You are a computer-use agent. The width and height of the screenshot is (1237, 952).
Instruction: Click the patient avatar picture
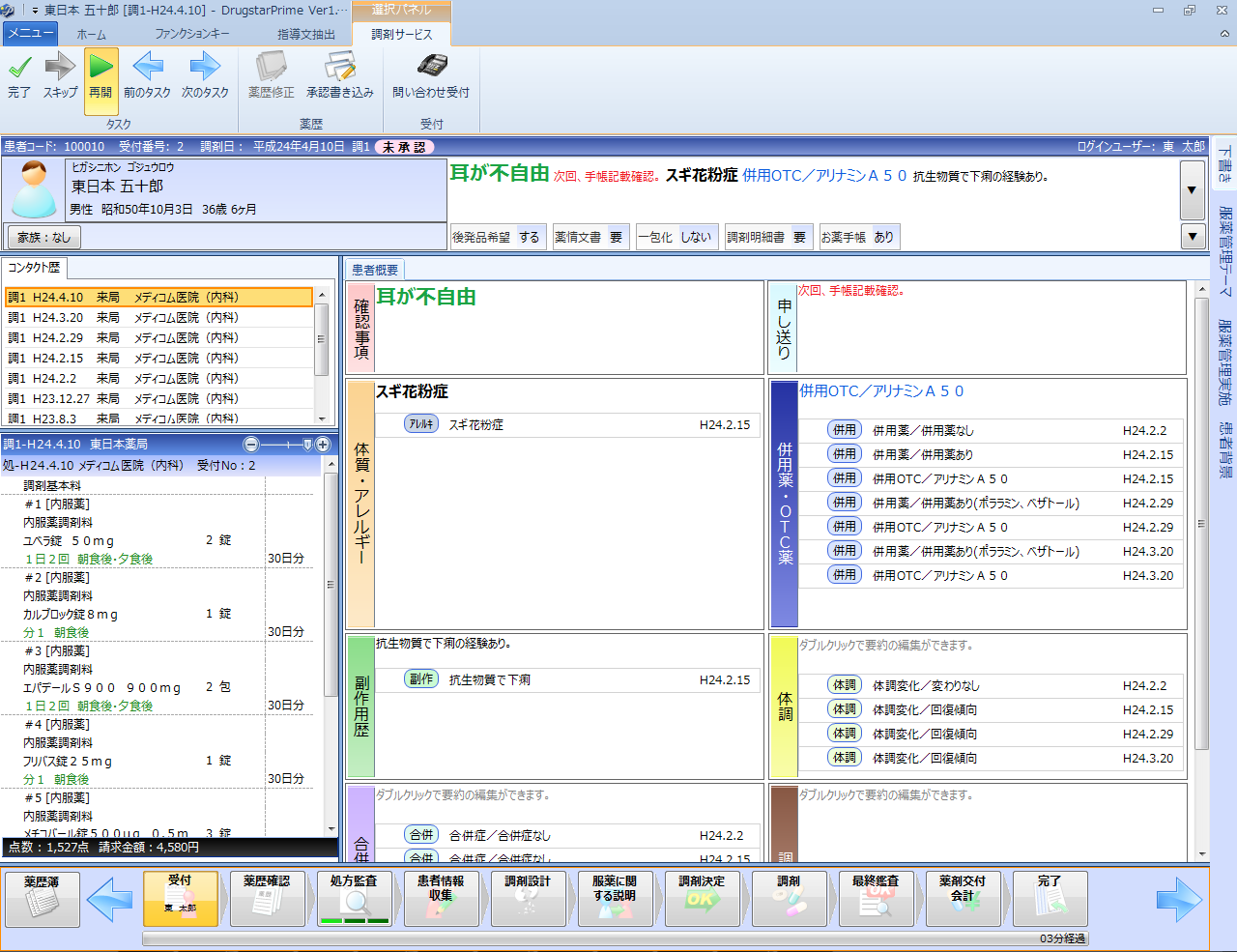34,189
